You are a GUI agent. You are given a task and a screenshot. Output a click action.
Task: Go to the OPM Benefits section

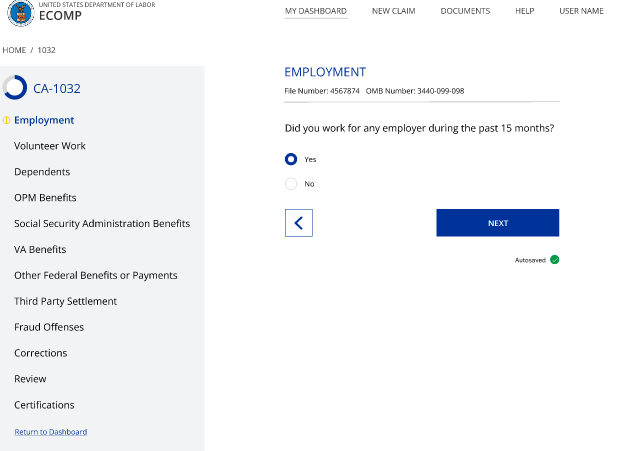(45, 197)
